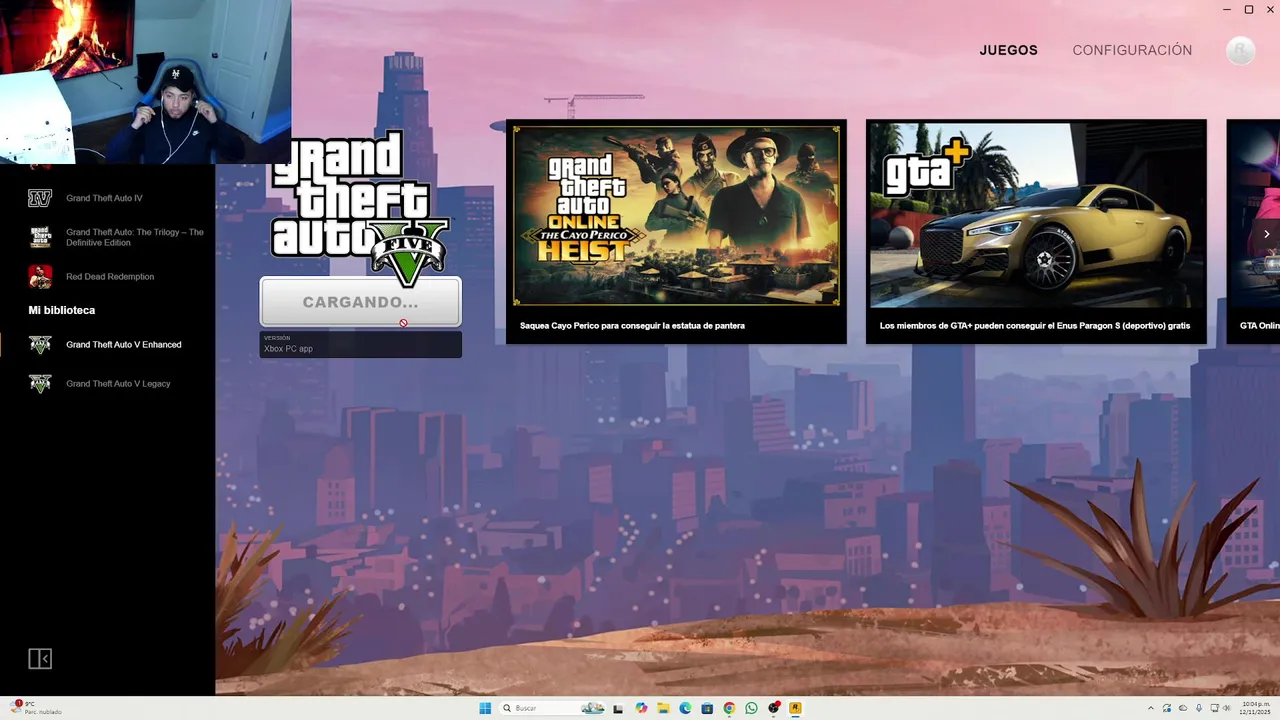Image resolution: width=1280 pixels, height=720 pixels.
Task: Open the CONFIGURACIÓN tab
Action: [x=1132, y=50]
